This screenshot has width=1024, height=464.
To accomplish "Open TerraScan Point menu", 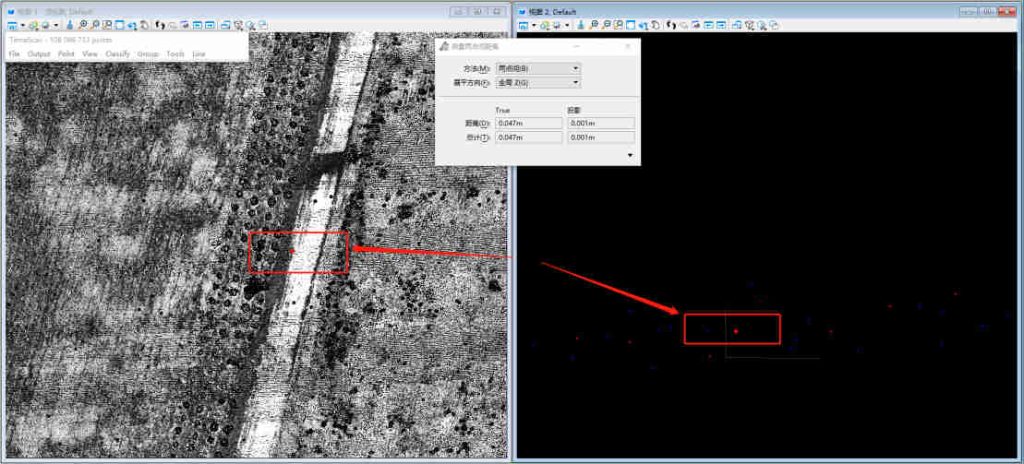I will [66, 54].
